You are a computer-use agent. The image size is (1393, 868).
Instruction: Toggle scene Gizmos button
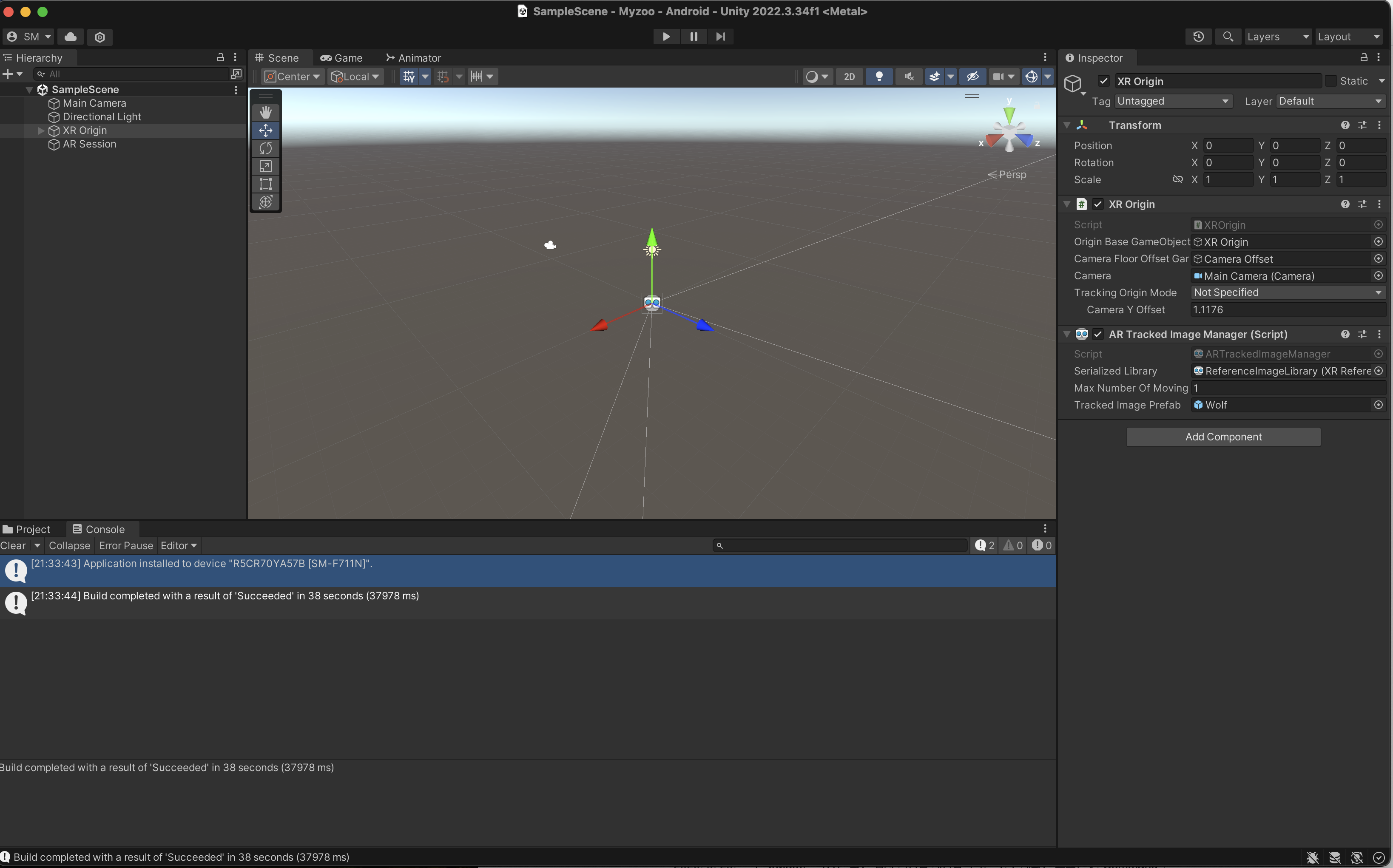[x=1031, y=77]
